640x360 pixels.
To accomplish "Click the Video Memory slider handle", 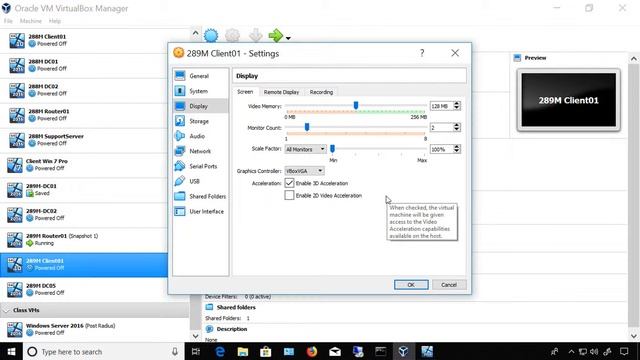I will coord(356,106).
